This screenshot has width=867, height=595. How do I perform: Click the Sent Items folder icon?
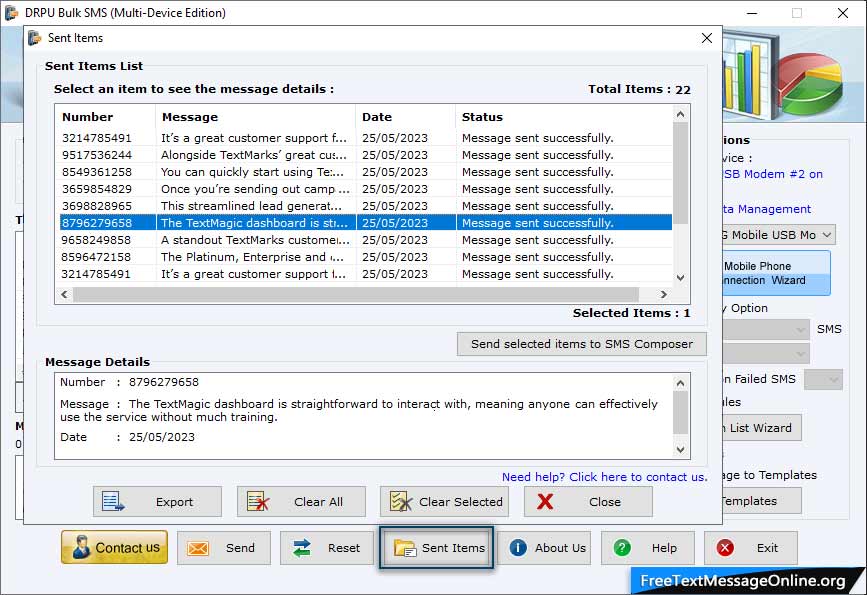click(x=405, y=548)
